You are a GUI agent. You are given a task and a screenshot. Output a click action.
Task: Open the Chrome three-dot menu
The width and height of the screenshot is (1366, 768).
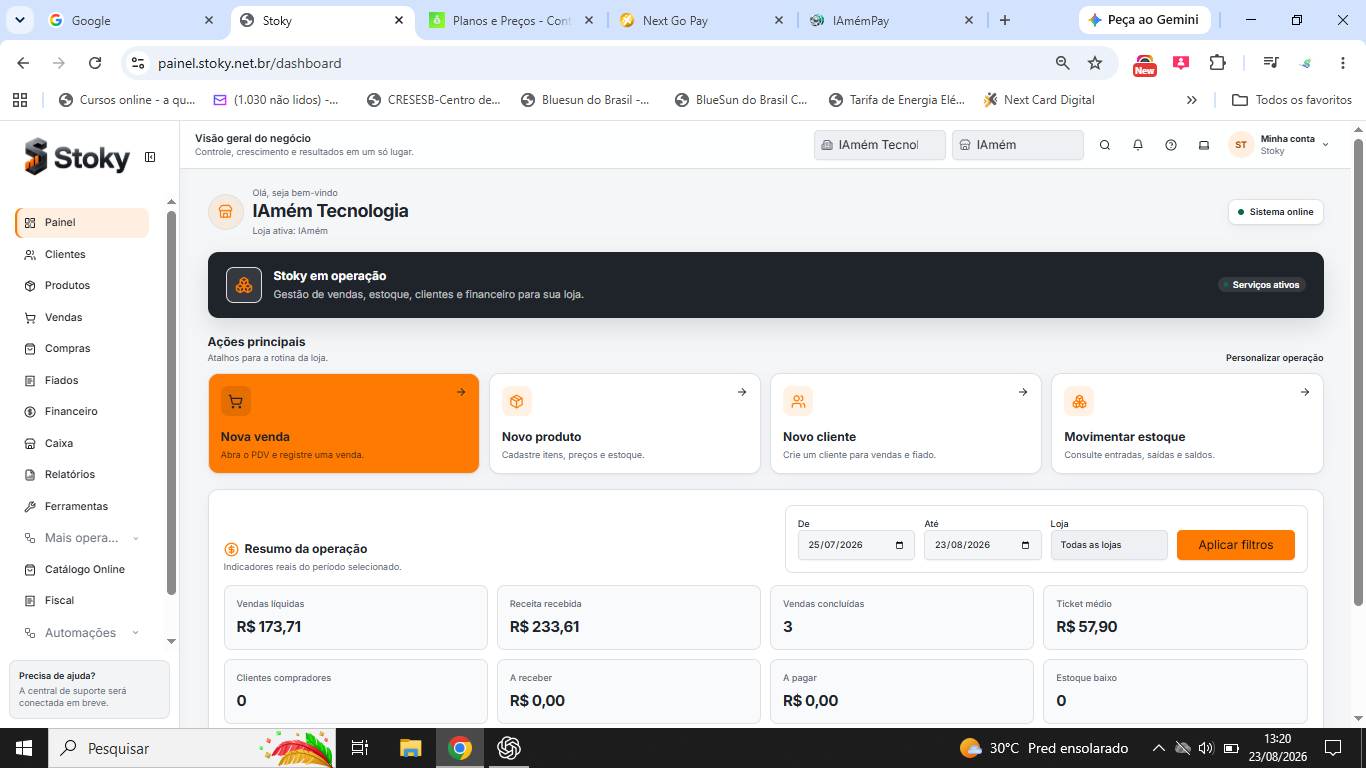coord(1343,63)
